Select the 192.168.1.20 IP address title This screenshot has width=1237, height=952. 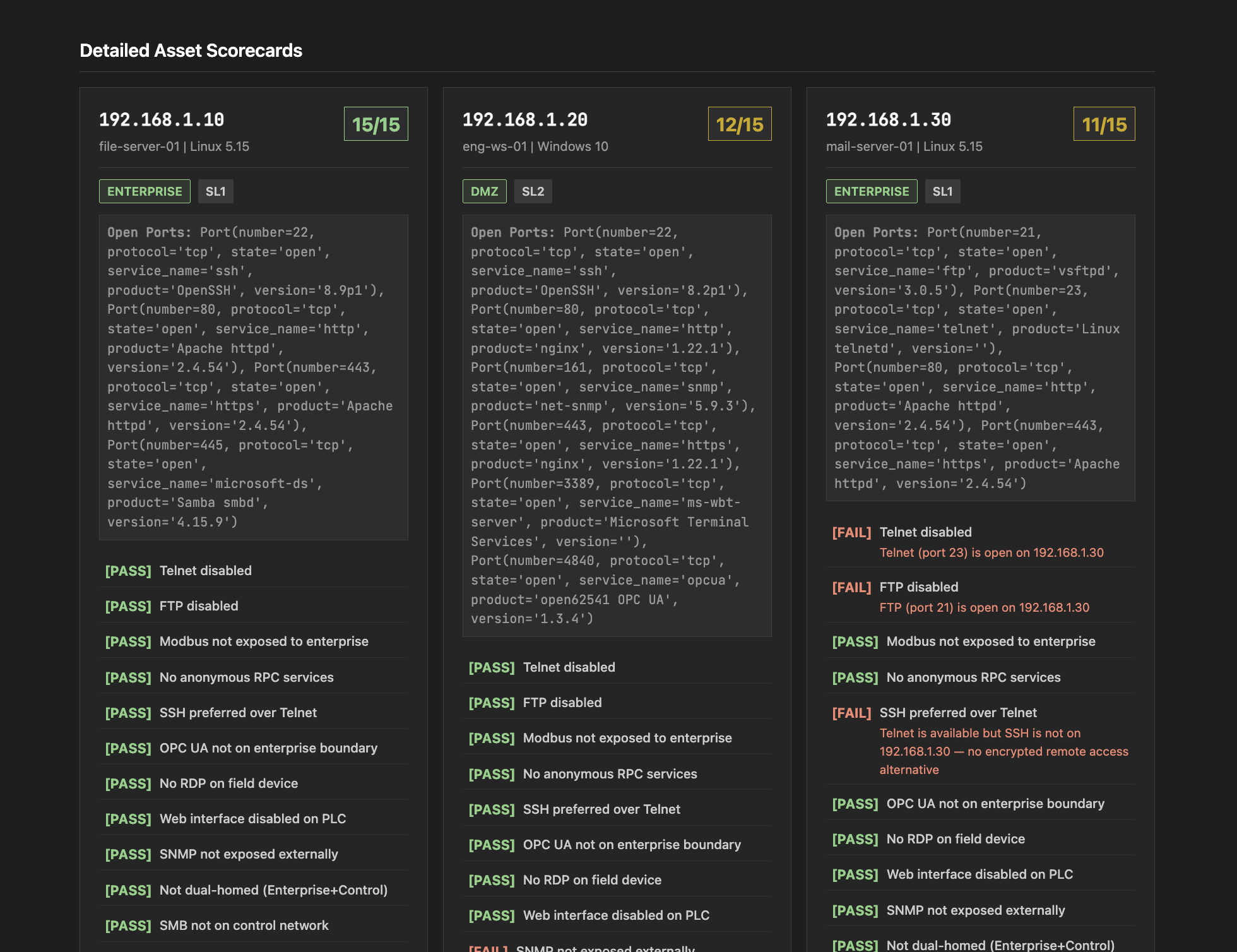tap(525, 120)
